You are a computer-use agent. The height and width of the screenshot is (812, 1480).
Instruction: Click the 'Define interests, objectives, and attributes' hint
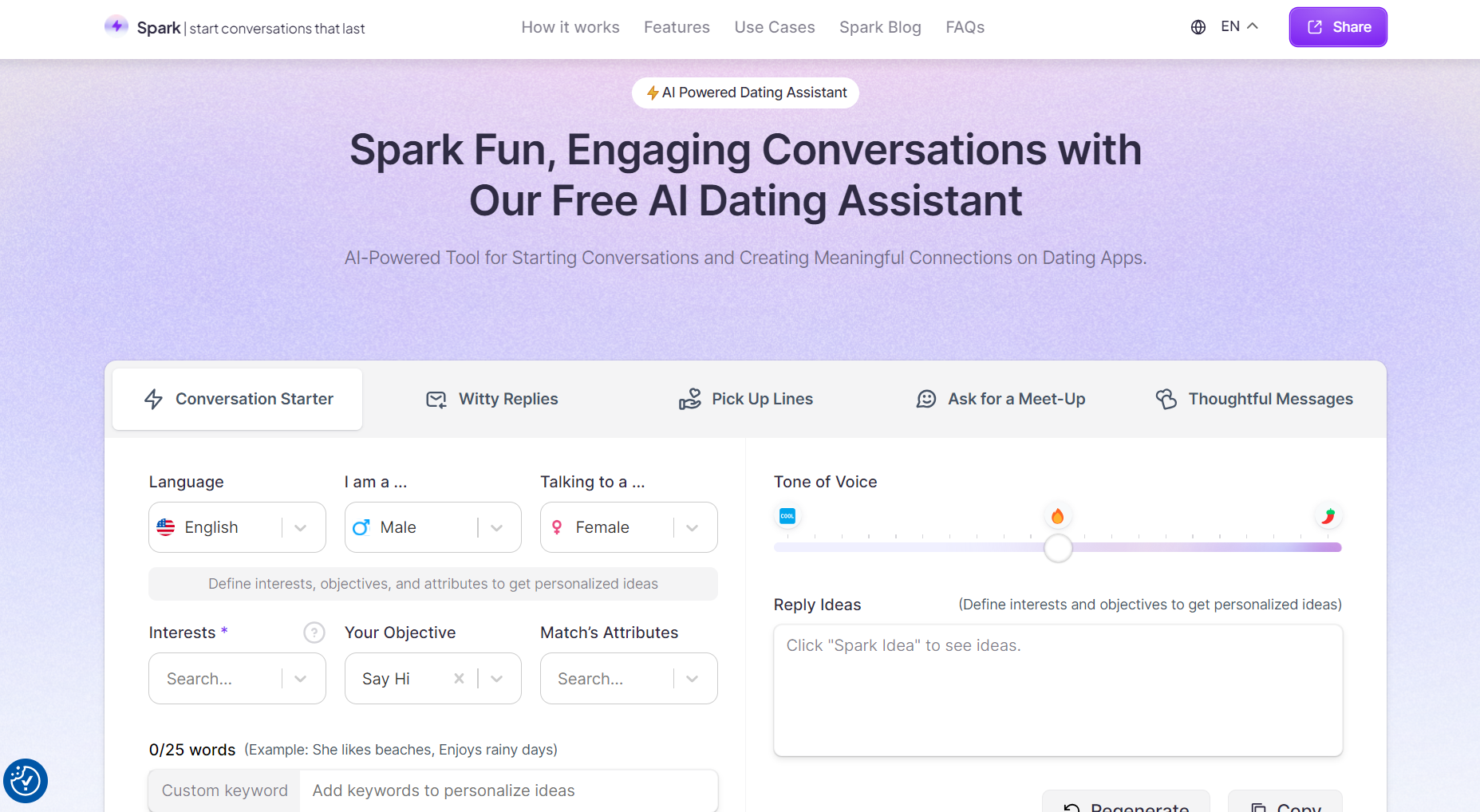433,584
